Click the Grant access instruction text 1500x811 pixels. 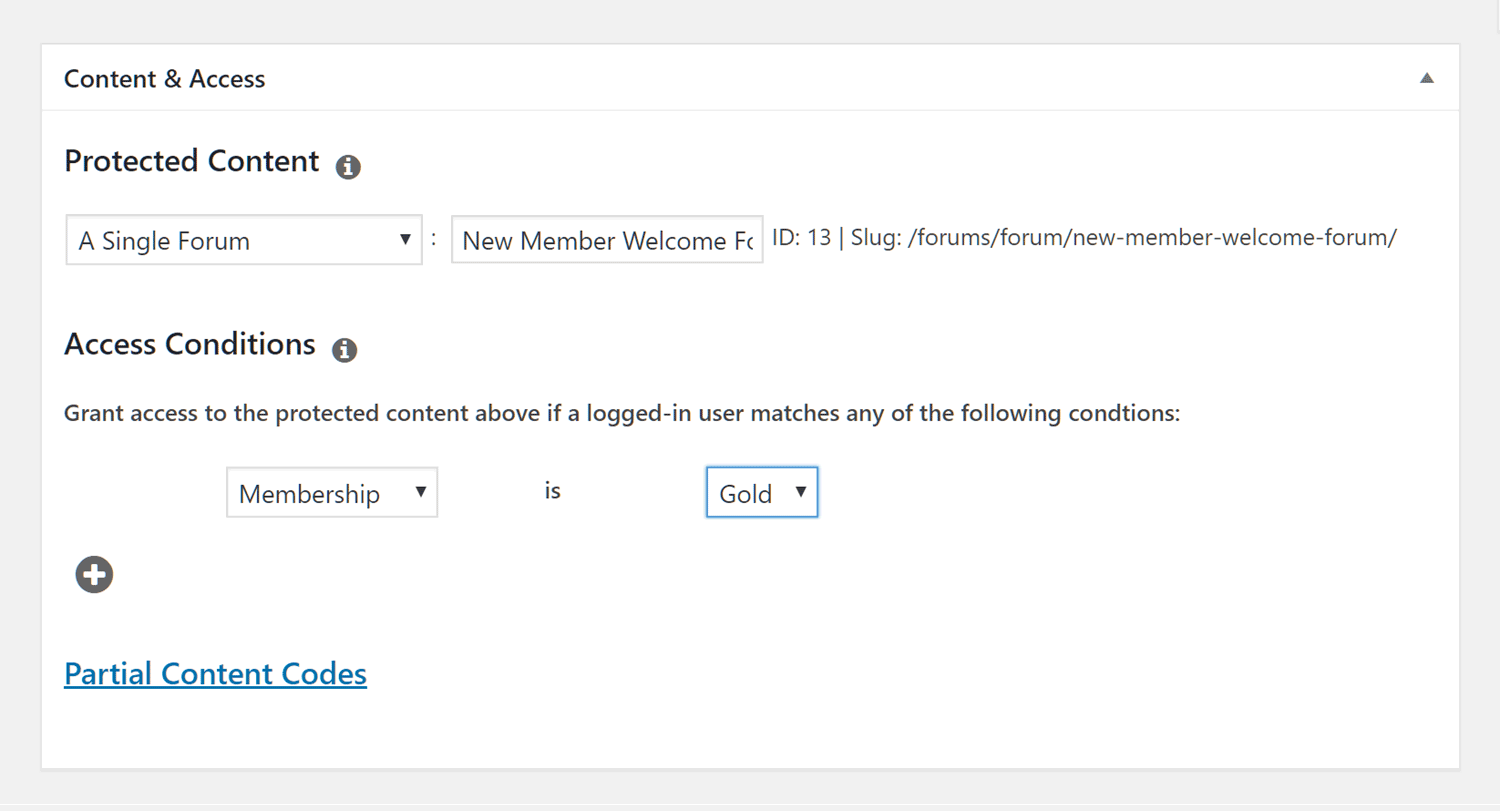(622, 414)
